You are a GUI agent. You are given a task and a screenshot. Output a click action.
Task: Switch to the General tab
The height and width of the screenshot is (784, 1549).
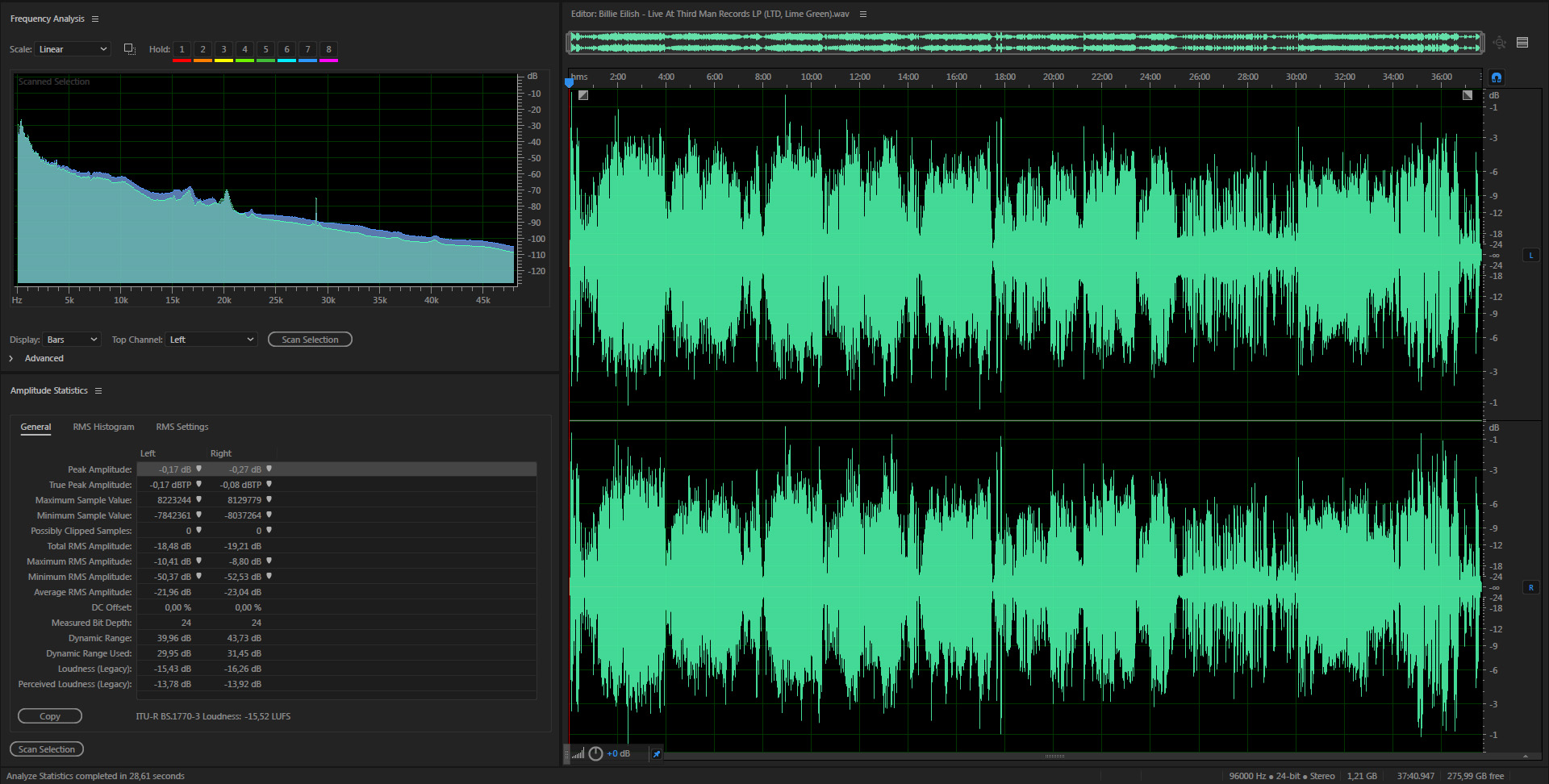coord(35,427)
